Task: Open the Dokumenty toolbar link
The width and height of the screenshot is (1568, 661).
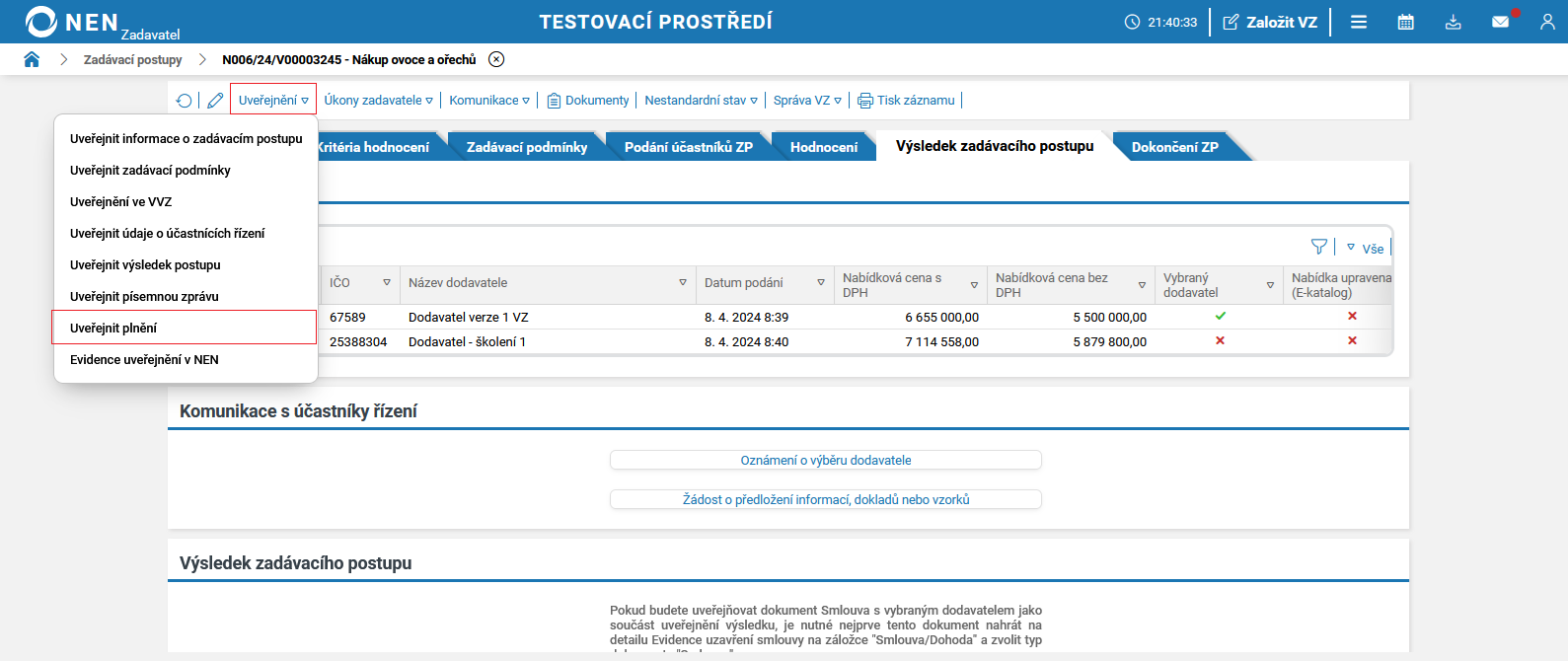Action: 588,101
